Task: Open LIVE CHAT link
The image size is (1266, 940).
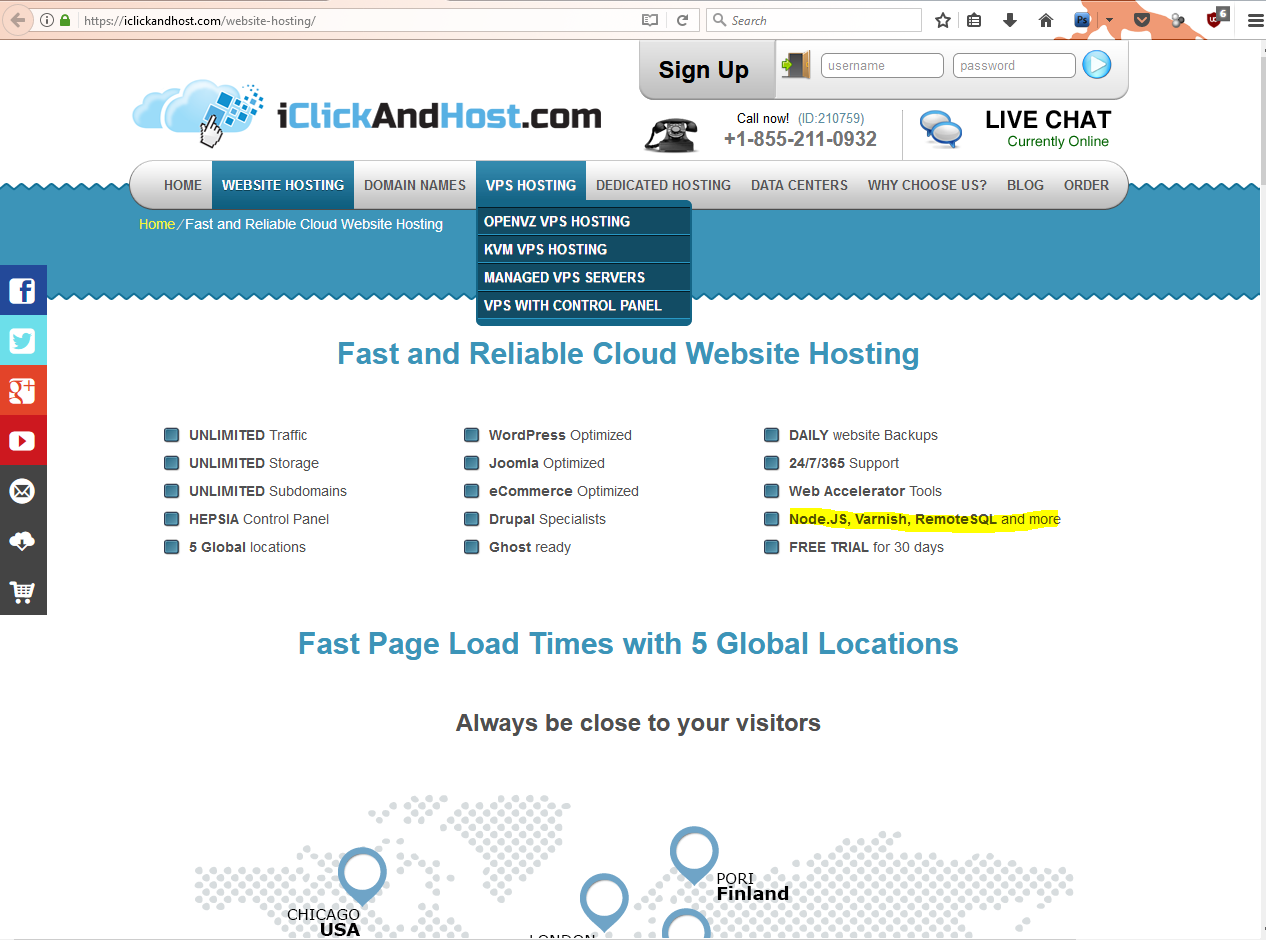Action: [1048, 120]
